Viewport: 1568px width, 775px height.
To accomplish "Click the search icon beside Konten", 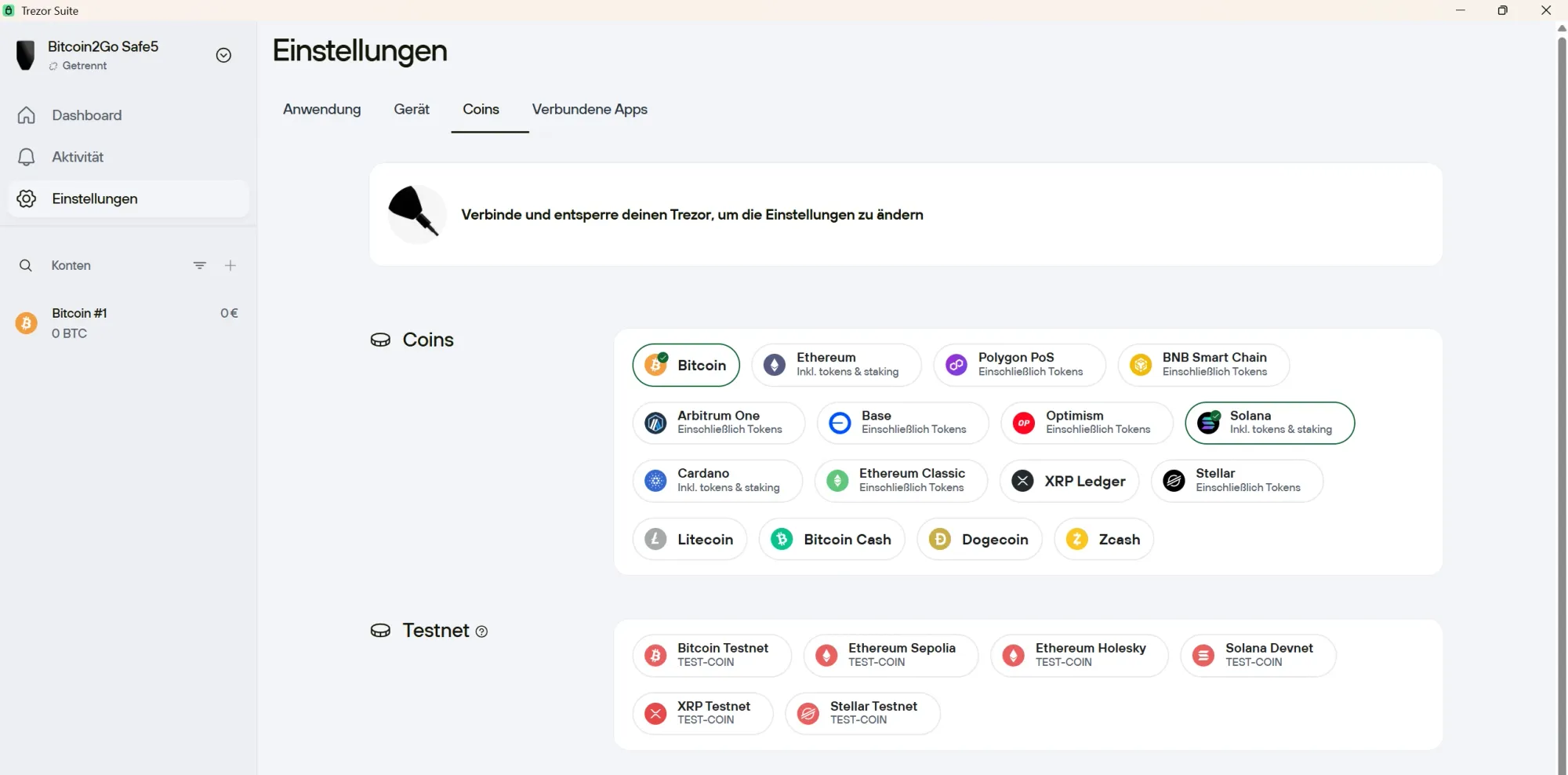I will coord(26,266).
